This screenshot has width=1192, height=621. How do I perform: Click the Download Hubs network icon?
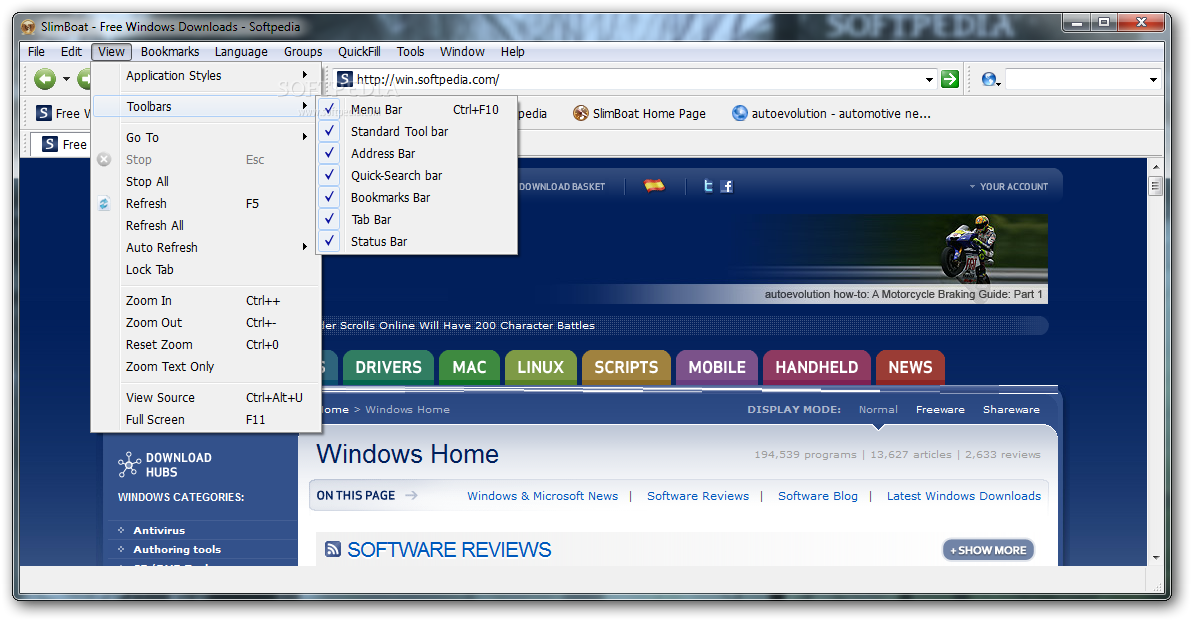click(129, 464)
